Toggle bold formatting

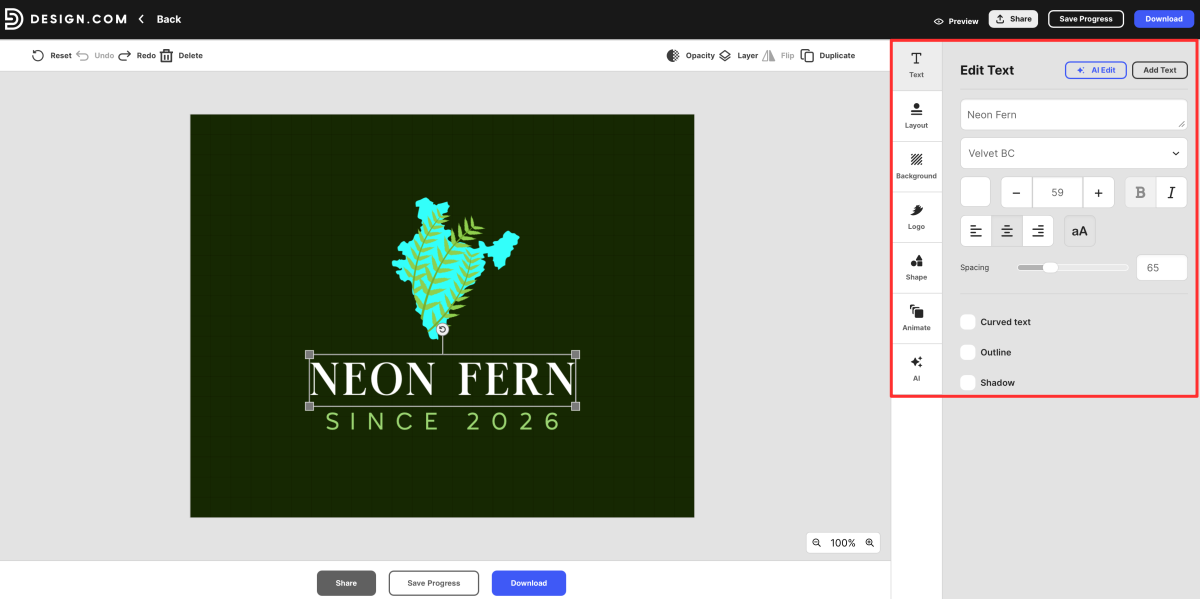coord(1141,192)
